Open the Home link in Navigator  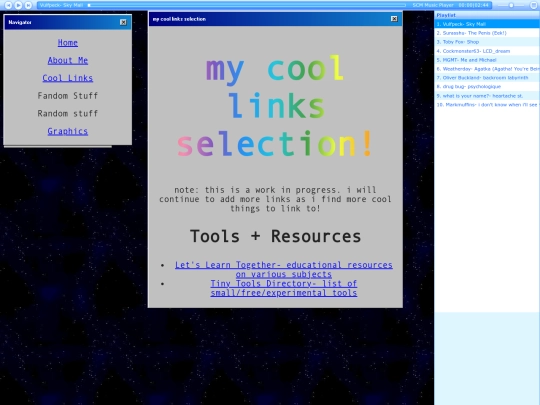(x=68, y=43)
